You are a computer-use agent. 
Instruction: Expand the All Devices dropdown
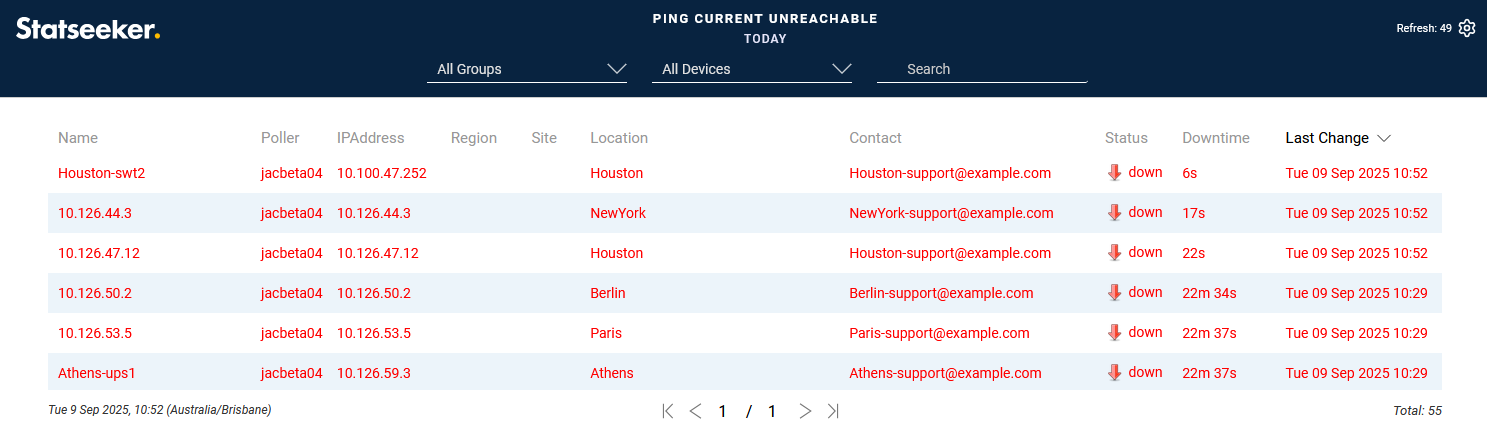point(752,69)
